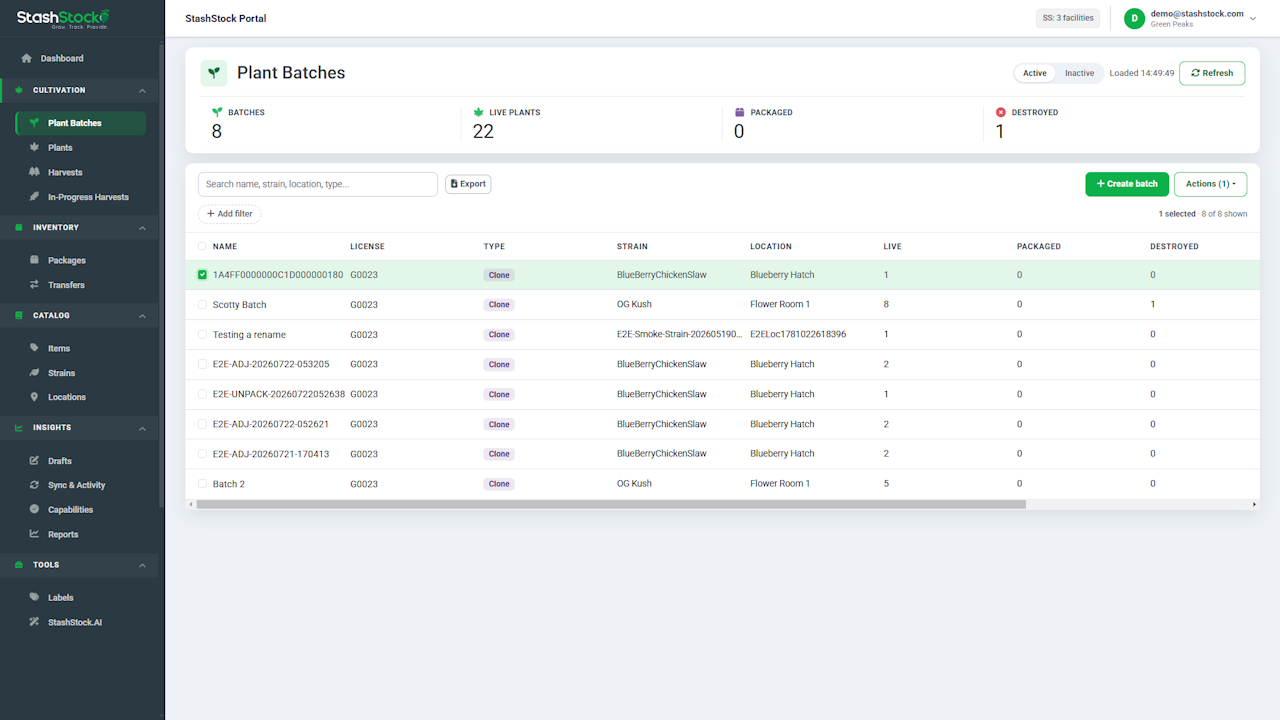Click the Labels tag icon
This screenshot has width=1280, height=720.
(35, 598)
